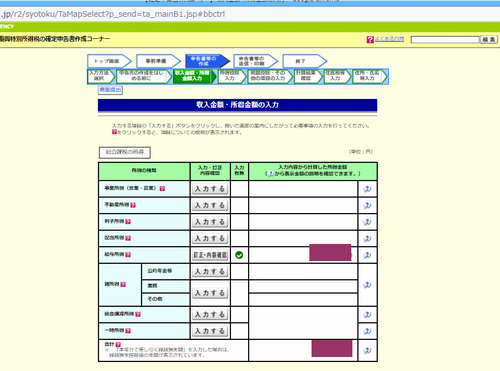Select 収入金額・所得金額入力 sub-step

click(195, 76)
